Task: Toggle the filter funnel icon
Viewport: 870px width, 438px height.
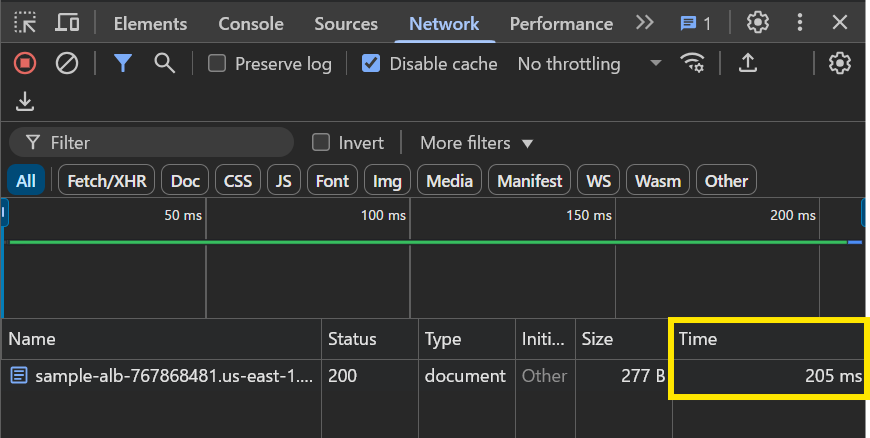Action: [x=123, y=63]
